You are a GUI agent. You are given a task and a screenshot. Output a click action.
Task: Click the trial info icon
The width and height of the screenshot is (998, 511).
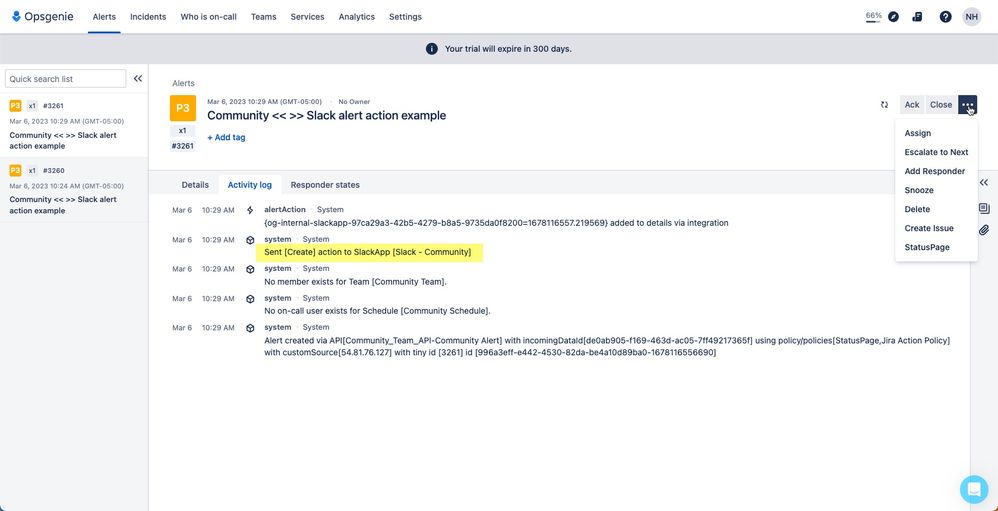432,48
